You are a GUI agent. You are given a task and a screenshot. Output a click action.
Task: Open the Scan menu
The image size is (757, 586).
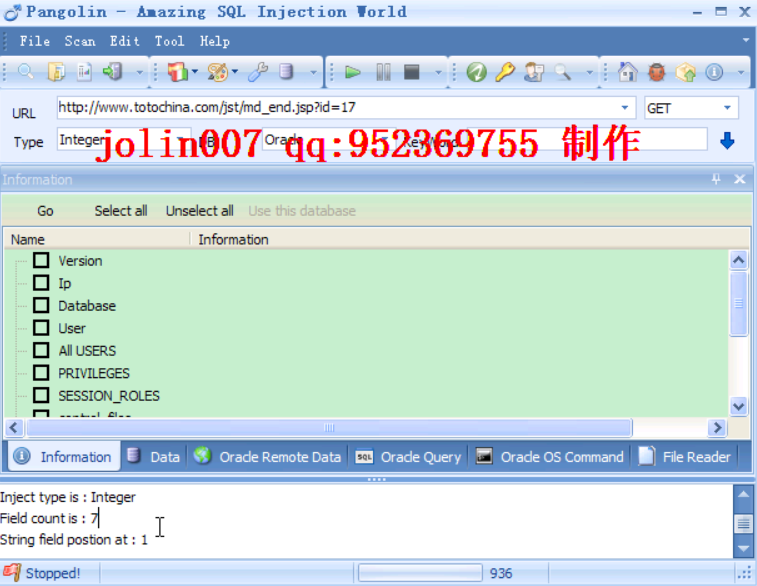click(x=80, y=41)
